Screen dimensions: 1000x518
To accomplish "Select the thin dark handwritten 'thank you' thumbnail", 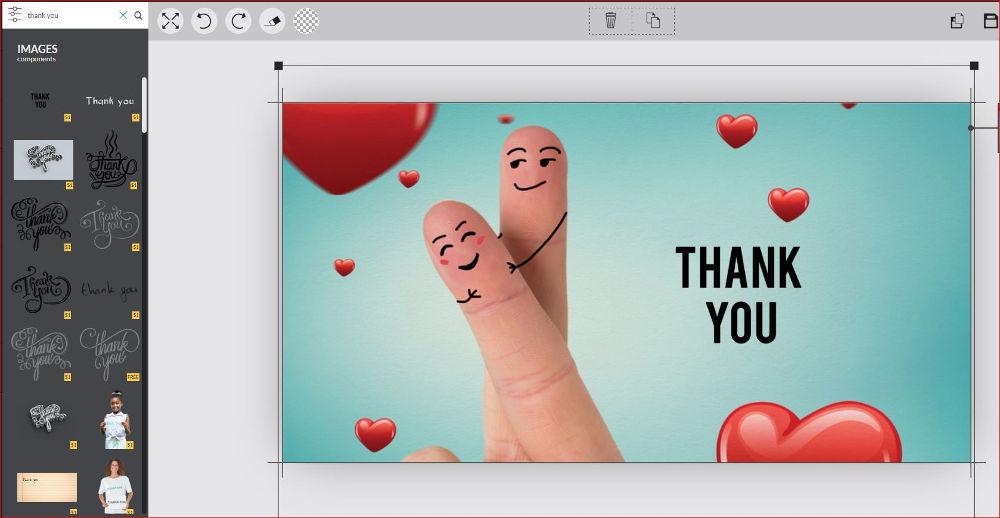I will point(110,292).
